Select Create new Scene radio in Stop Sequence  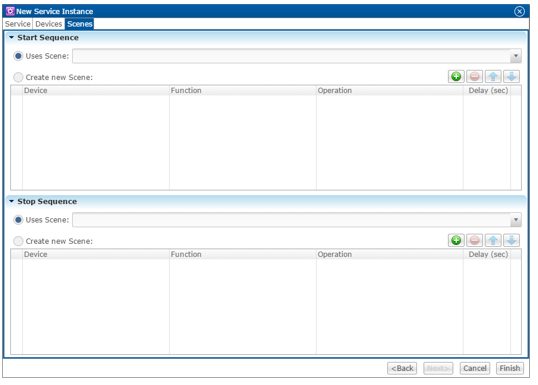(18, 241)
